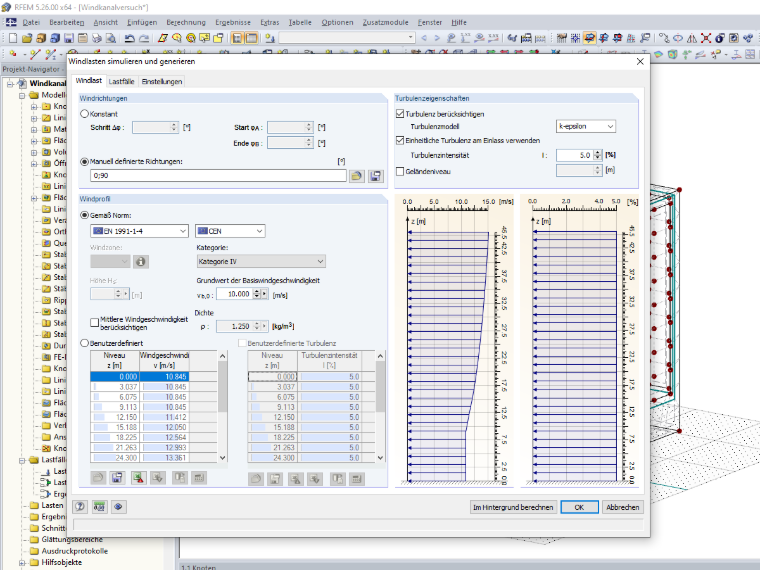Close the Windlasten simulieren dialog
Viewport: 760px width, 570px height.
640,62
